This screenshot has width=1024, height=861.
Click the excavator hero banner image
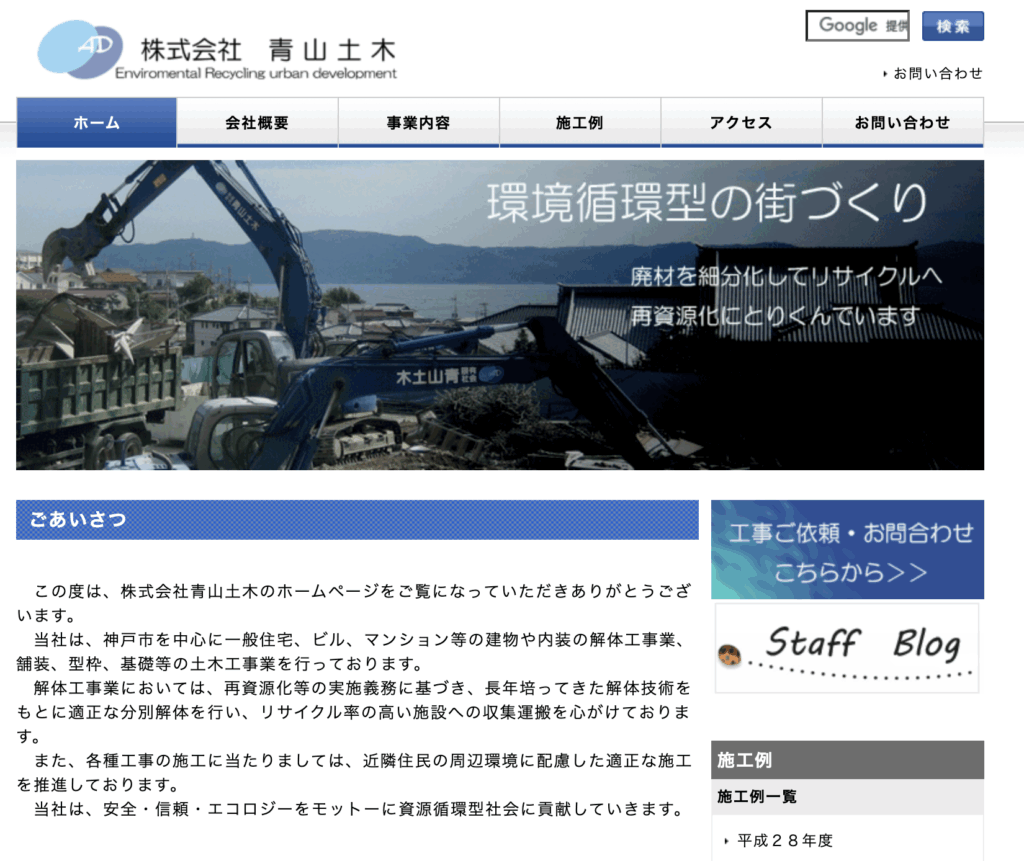point(500,315)
